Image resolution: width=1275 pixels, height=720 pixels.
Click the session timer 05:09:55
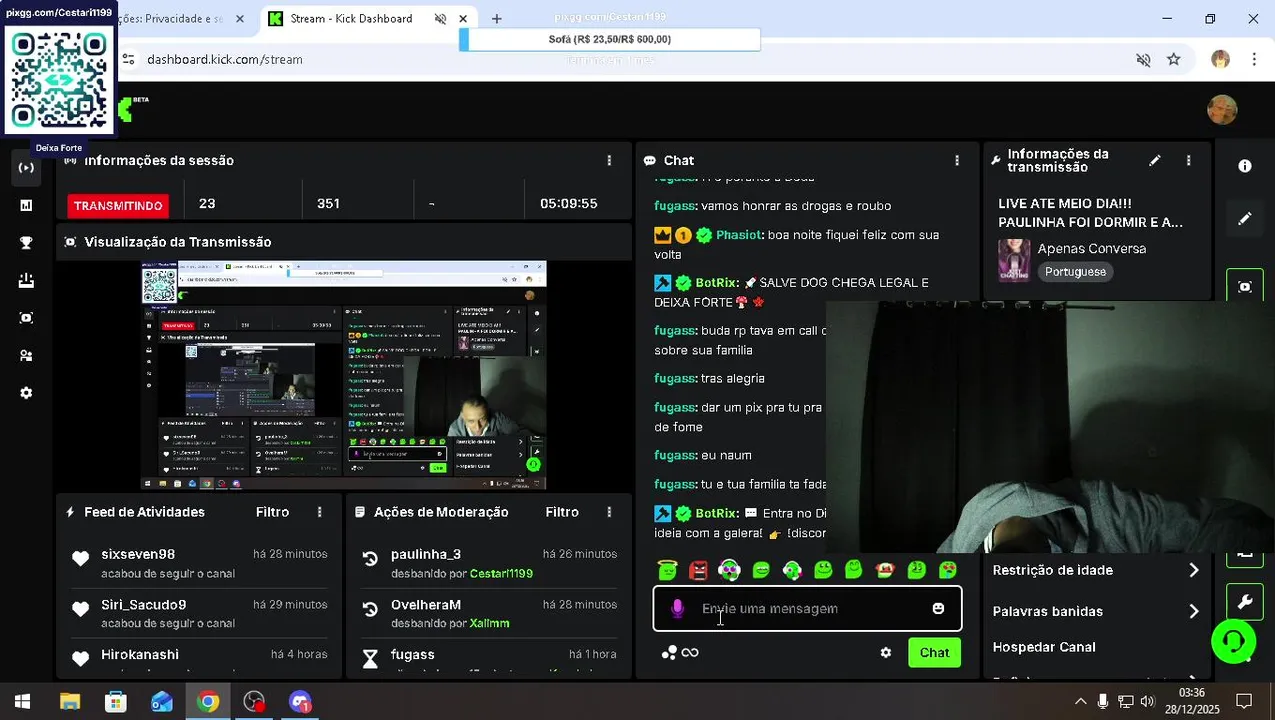(568, 203)
